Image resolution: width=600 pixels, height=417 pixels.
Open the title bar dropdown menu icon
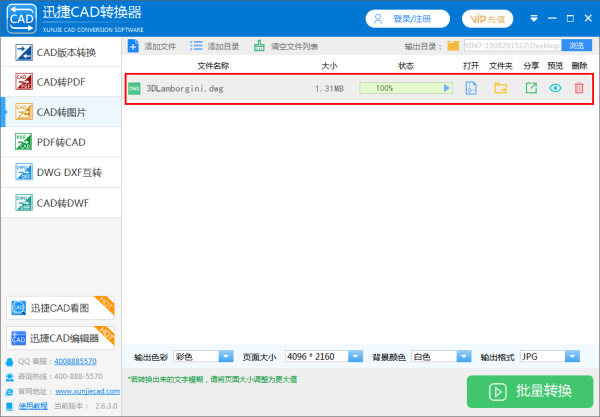[x=534, y=18]
